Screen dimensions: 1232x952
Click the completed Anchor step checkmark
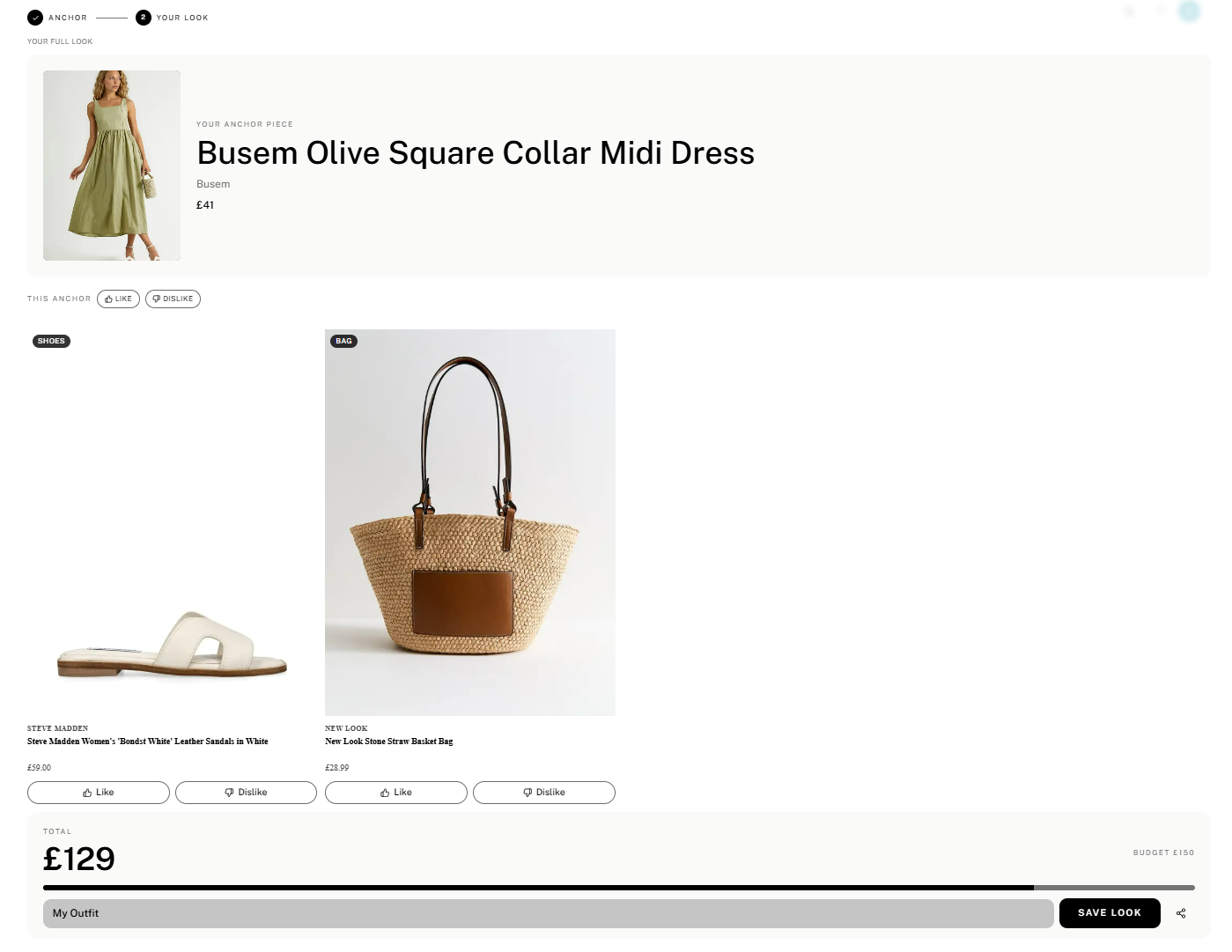[35, 18]
